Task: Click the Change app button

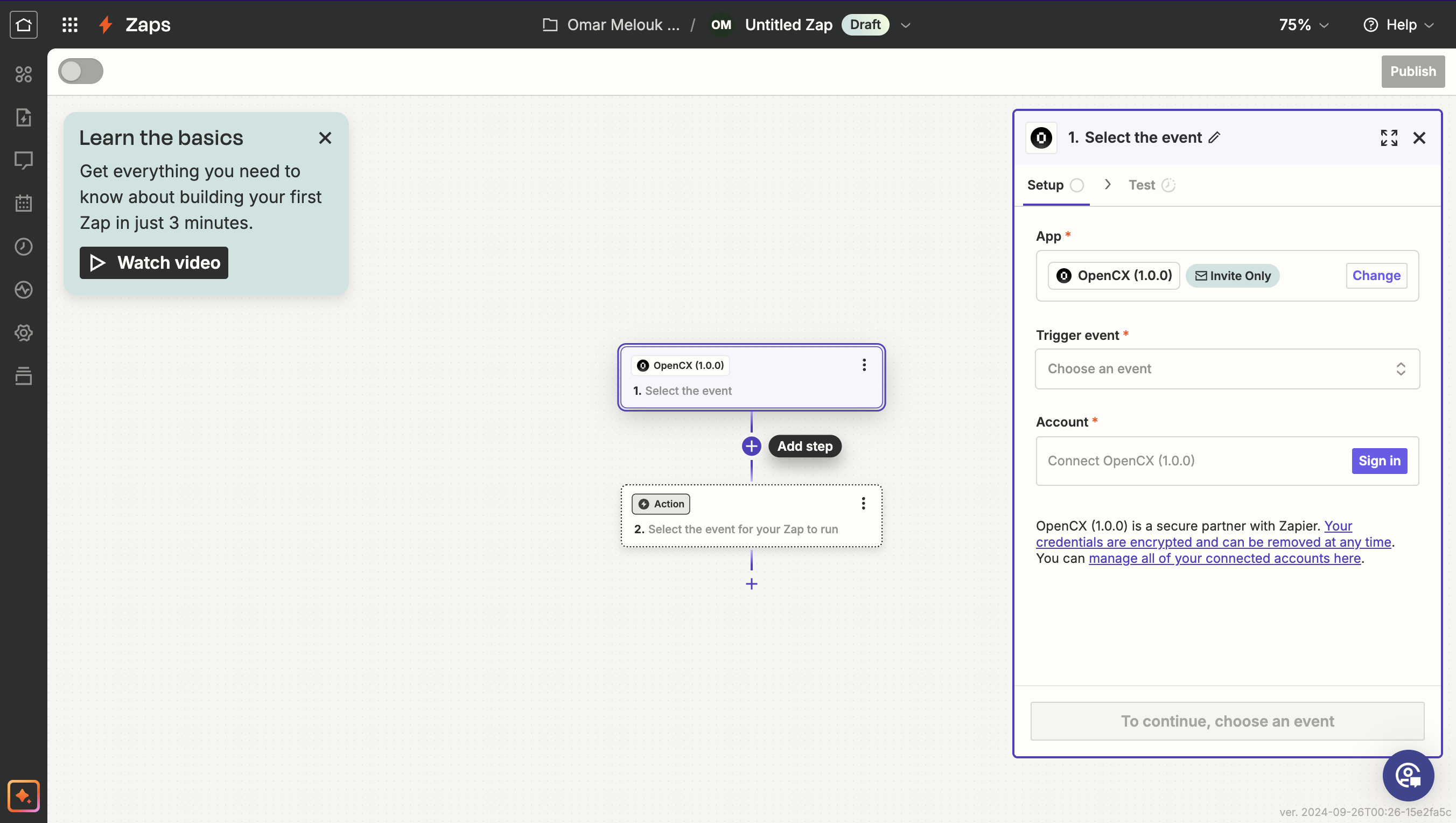Action: [x=1376, y=276]
